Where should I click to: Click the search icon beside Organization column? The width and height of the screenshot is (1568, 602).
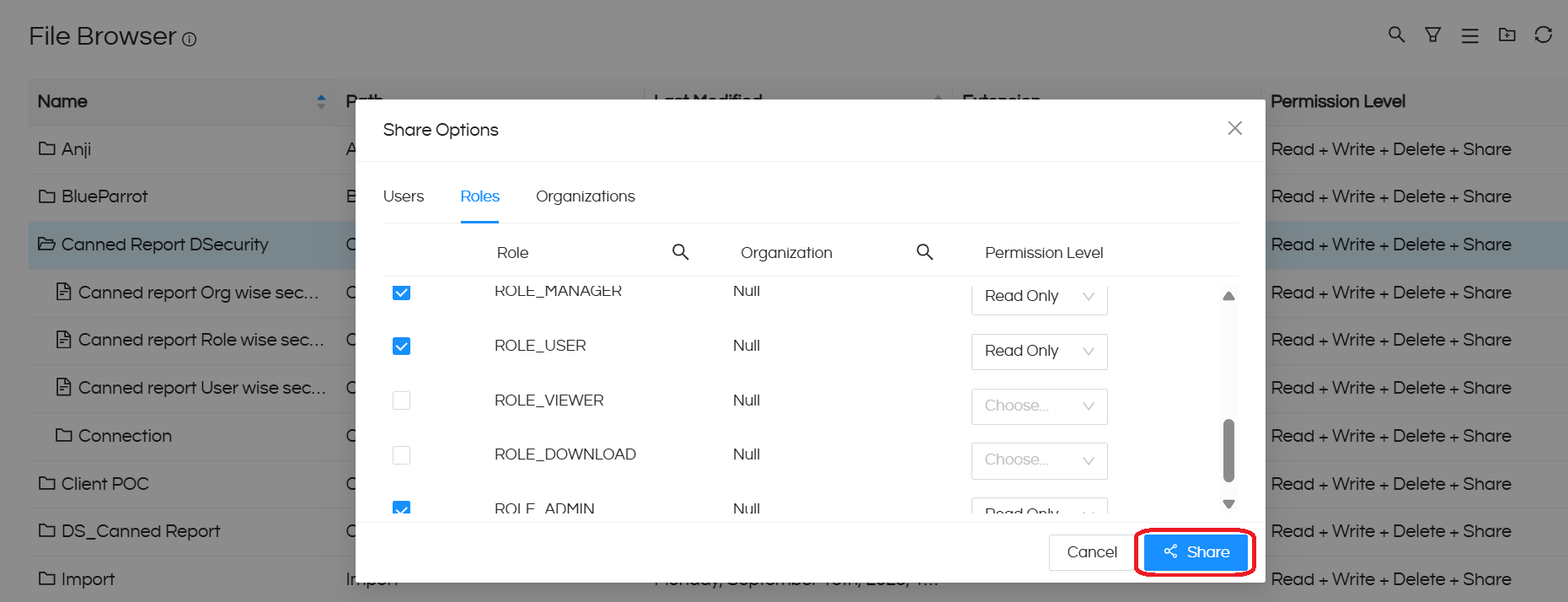click(924, 252)
